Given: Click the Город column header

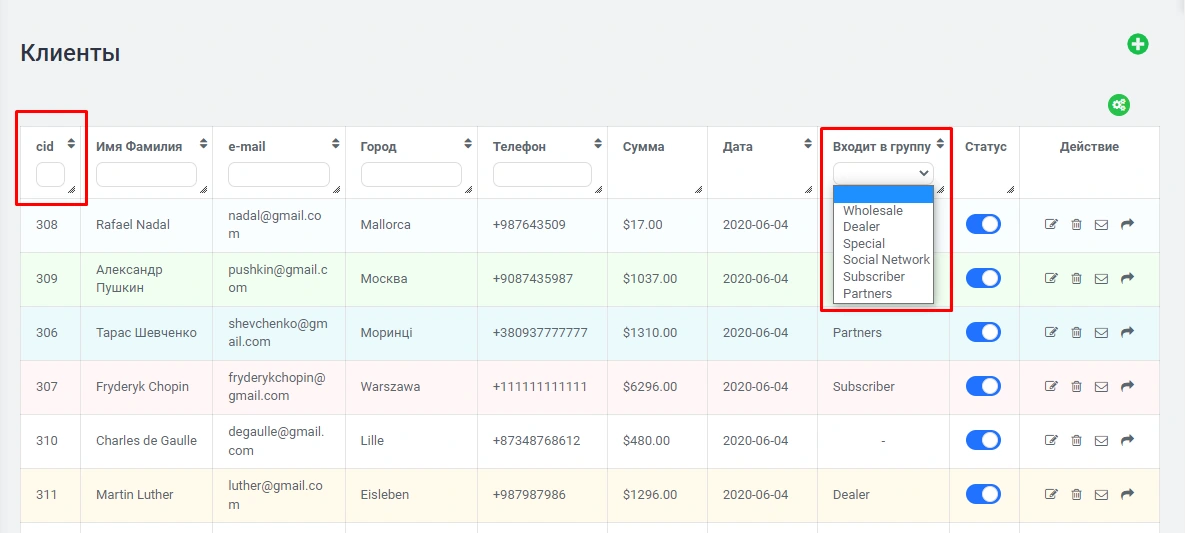Looking at the screenshot, I should 378,147.
